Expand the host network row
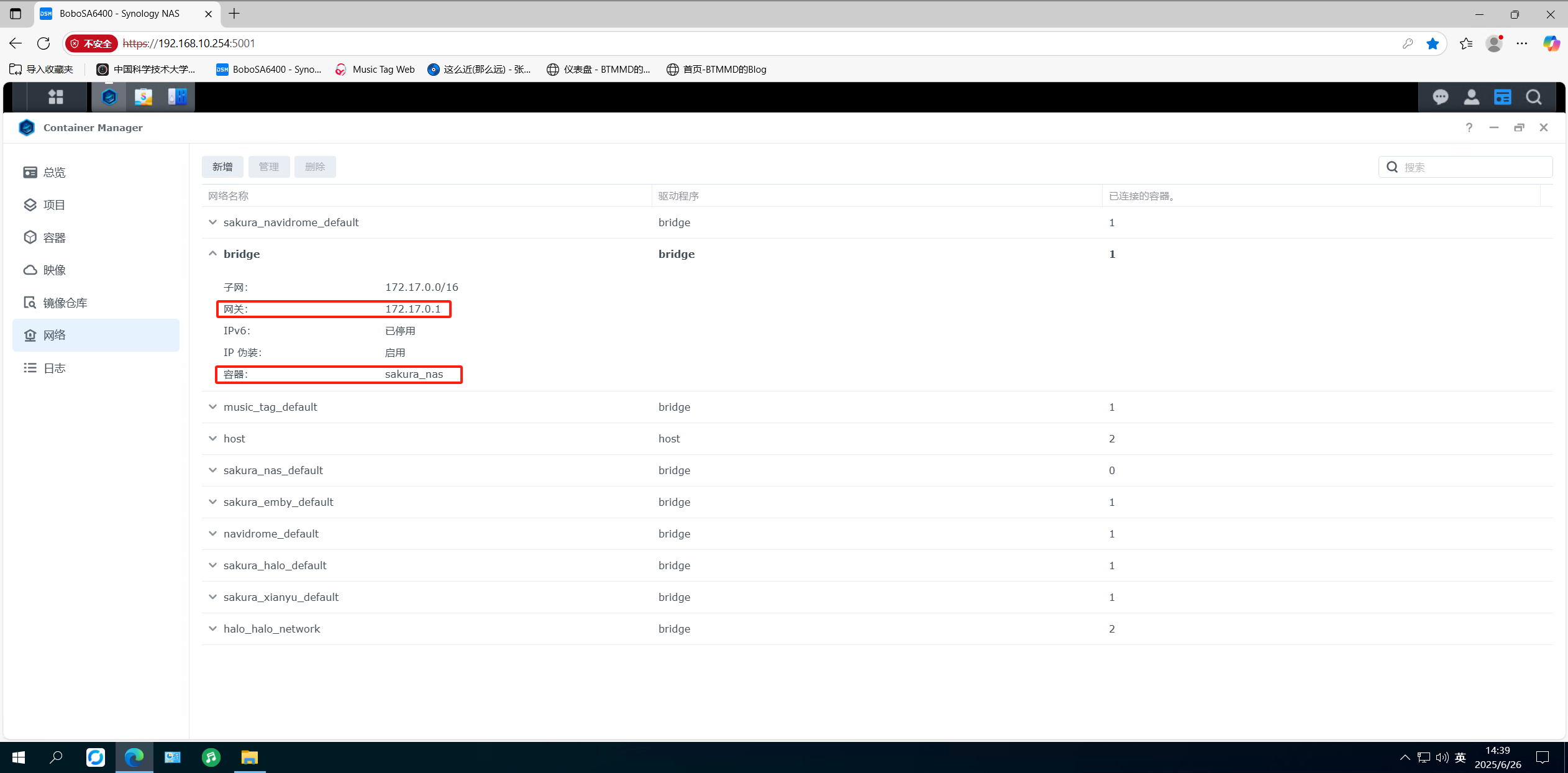The image size is (1568, 773). coord(212,439)
